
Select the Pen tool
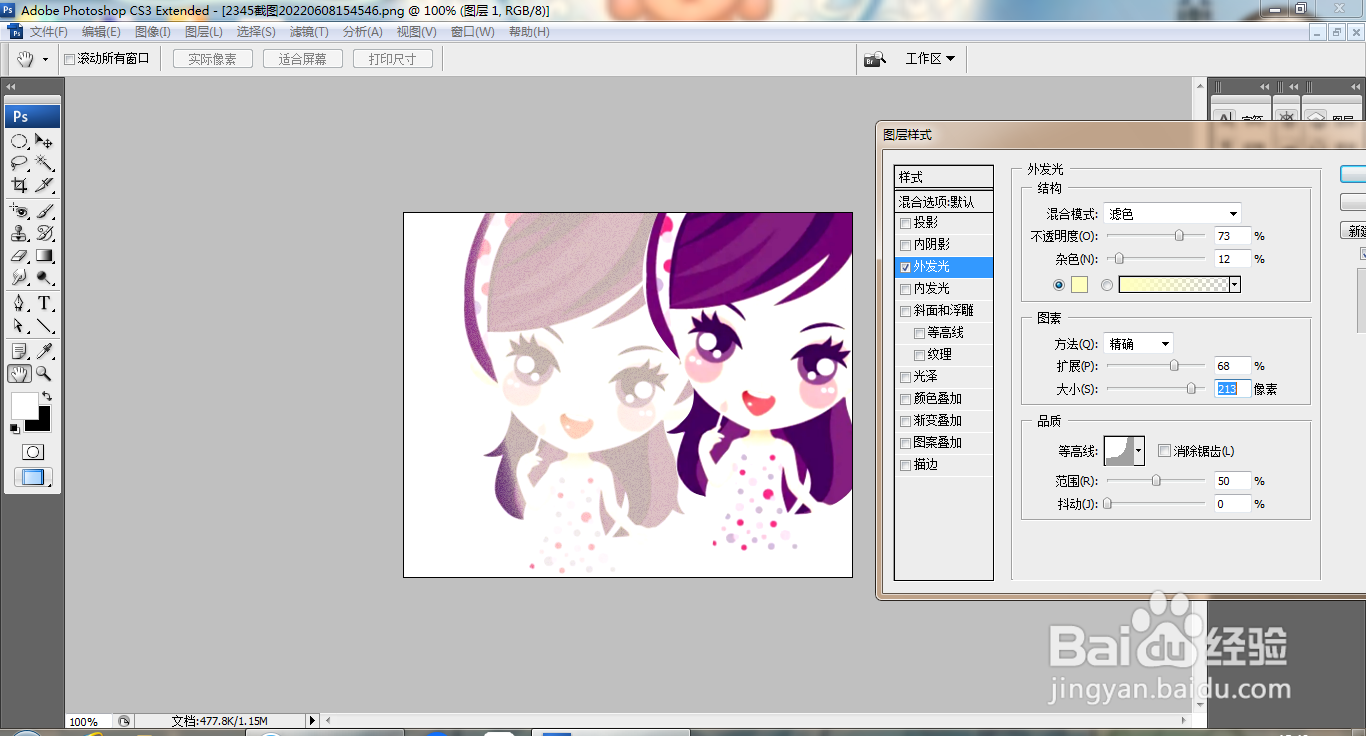point(19,303)
